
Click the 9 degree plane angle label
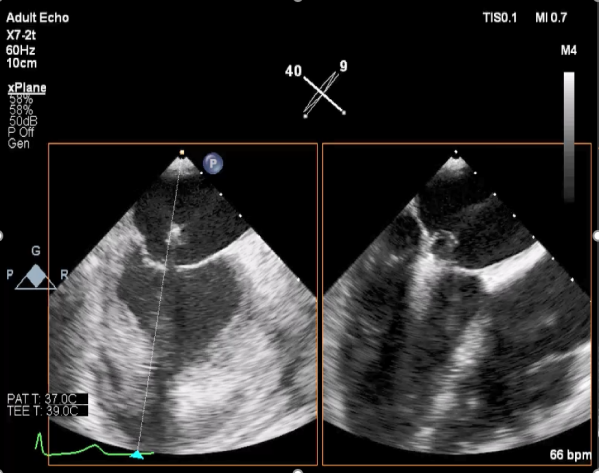[x=343, y=66]
